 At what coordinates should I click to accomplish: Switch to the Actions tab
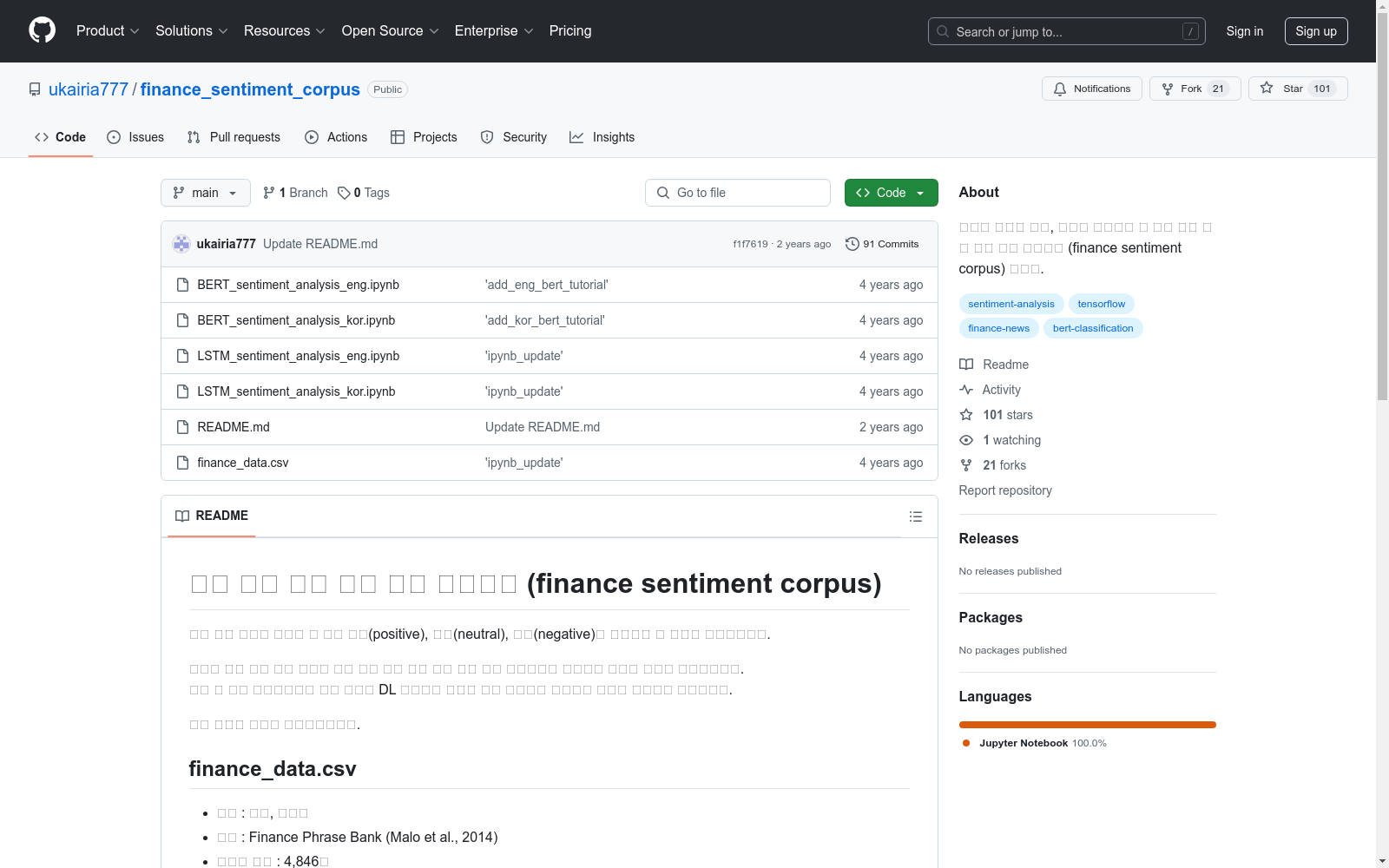(337, 137)
